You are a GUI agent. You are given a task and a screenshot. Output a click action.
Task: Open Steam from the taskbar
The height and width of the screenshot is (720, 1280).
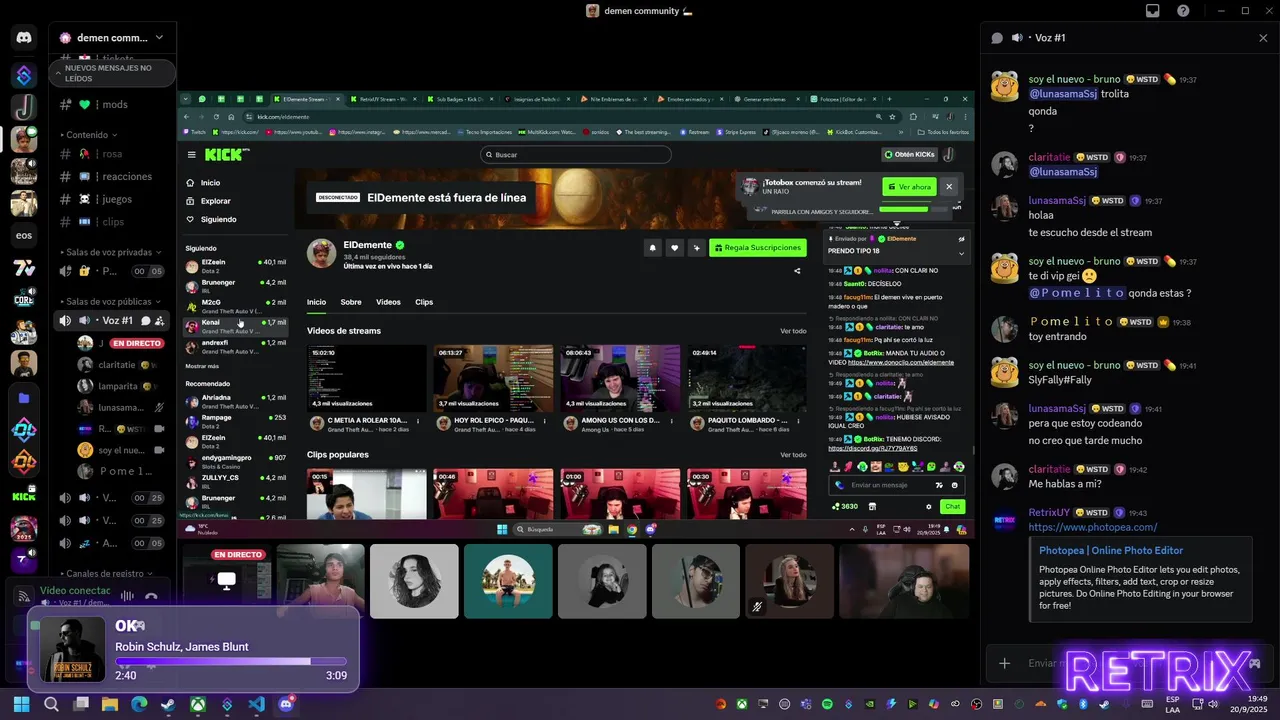167,704
